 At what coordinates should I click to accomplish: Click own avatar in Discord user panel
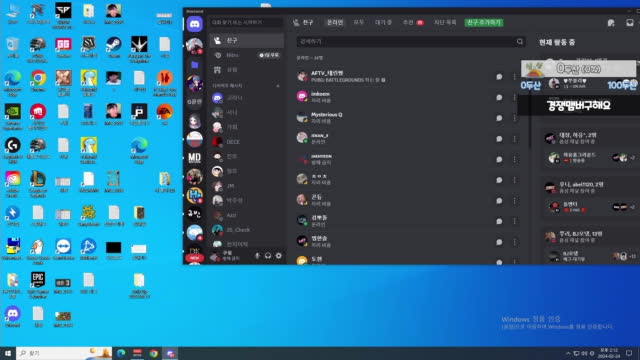215,256
